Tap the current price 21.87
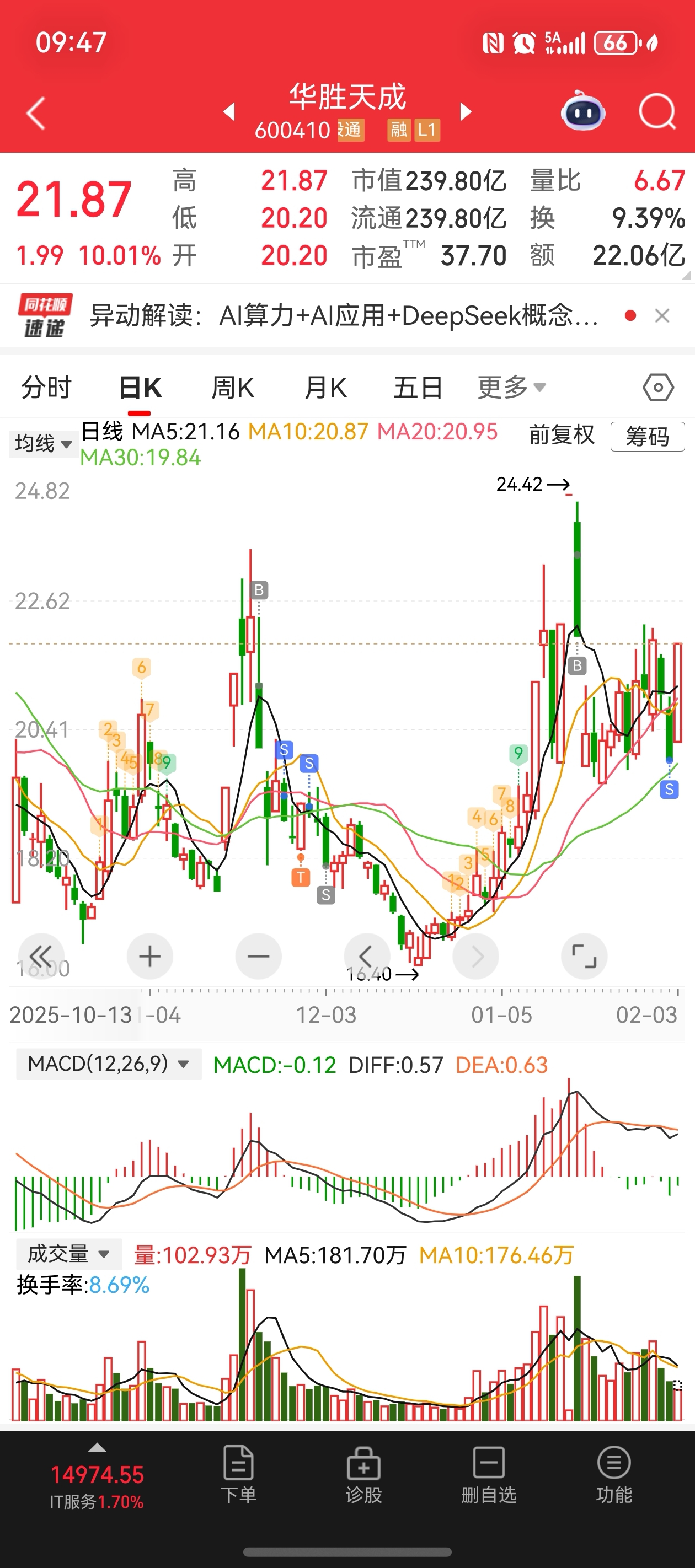Image resolution: width=695 pixels, height=1568 pixels. (74, 200)
